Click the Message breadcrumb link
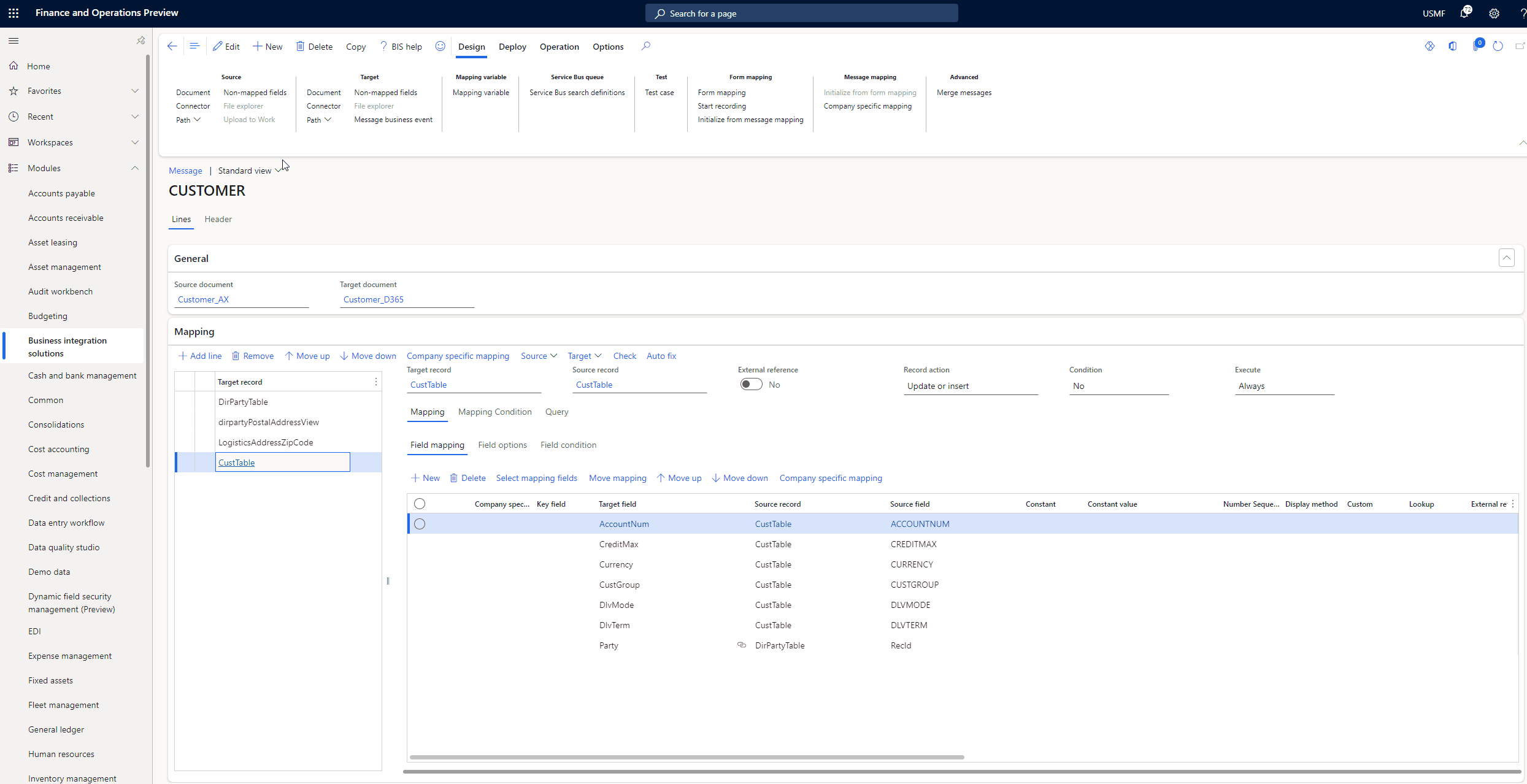The image size is (1527, 784). pyautogui.click(x=185, y=171)
